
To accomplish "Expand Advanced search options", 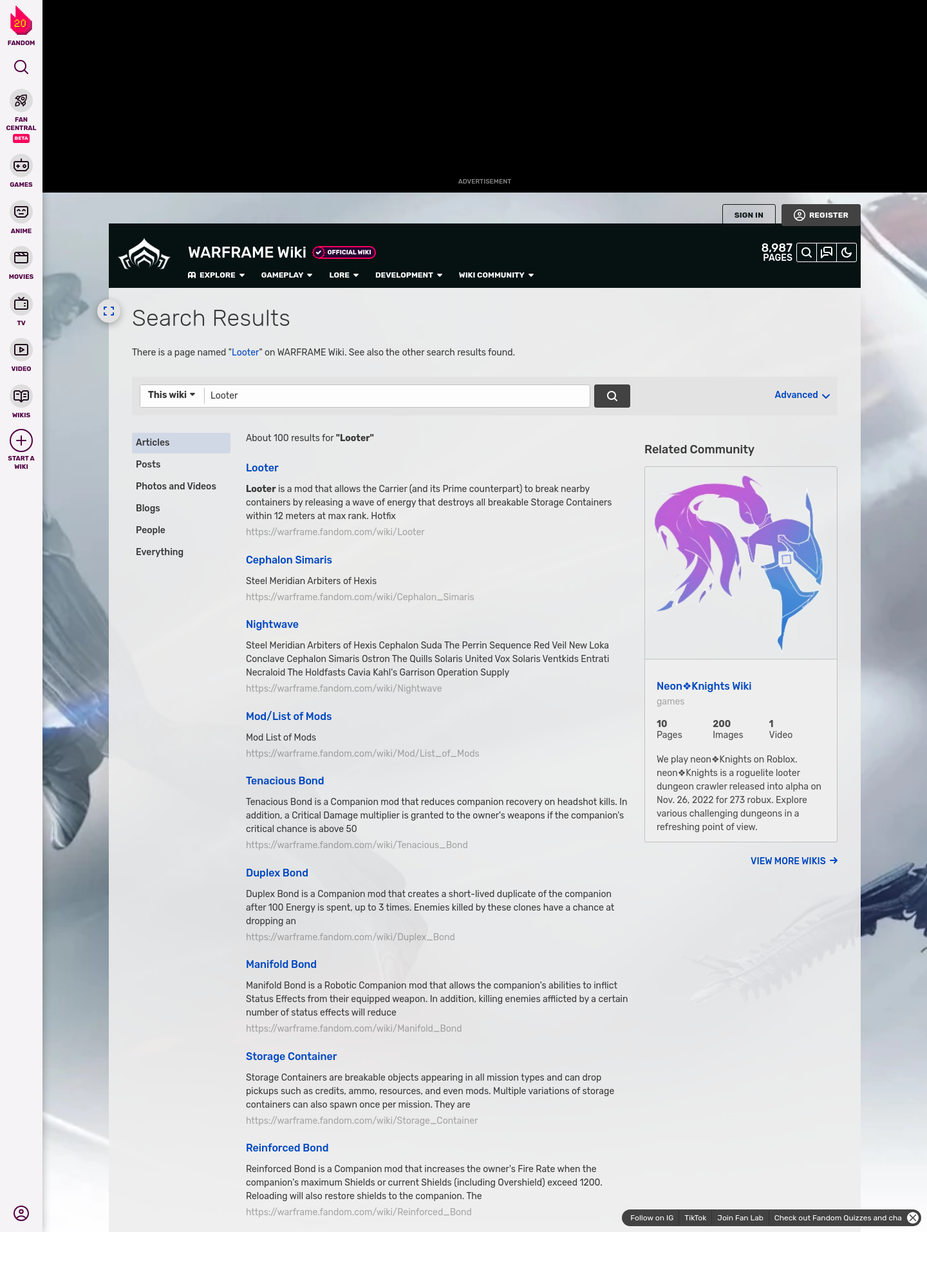I will click(802, 395).
